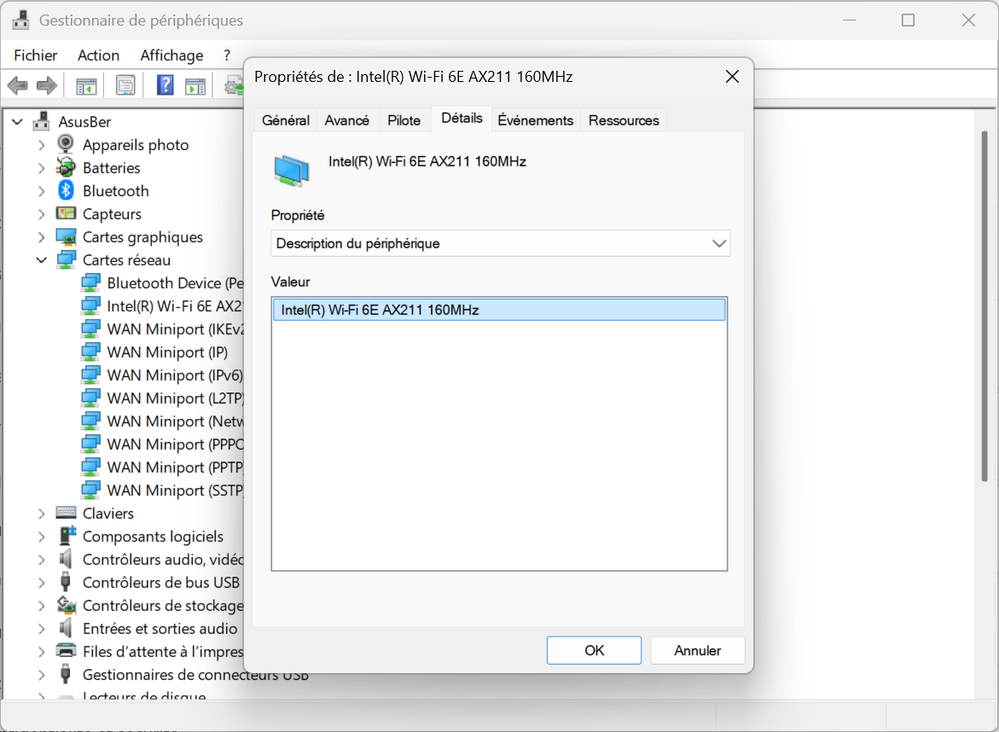This screenshot has height=732, width=999.
Task: Click the Contrôleurs de stockage icon
Action: pyautogui.click(x=66, y=605)
